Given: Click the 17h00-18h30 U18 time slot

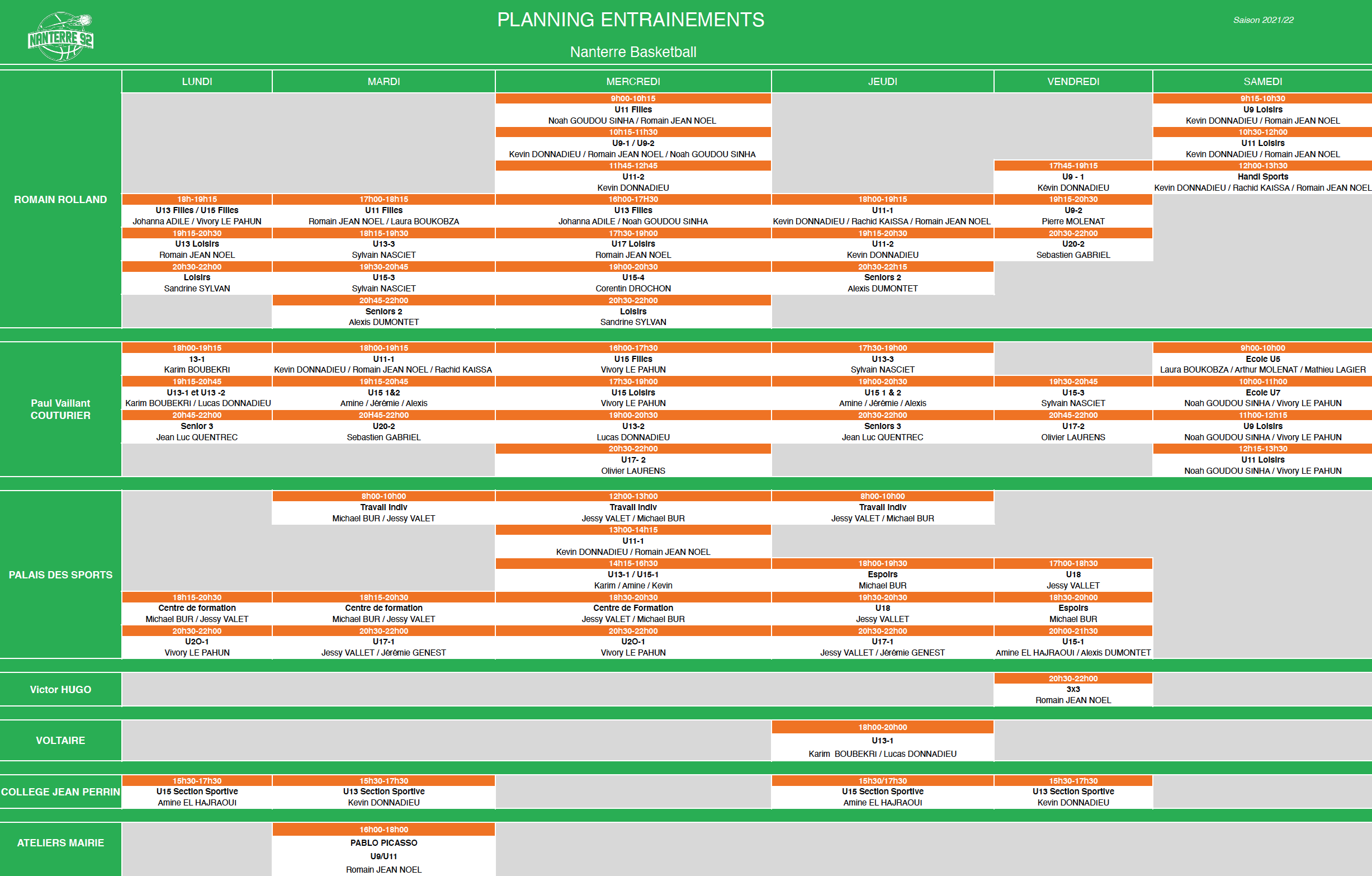Looking at the screenshot, I should point(1073,564).
